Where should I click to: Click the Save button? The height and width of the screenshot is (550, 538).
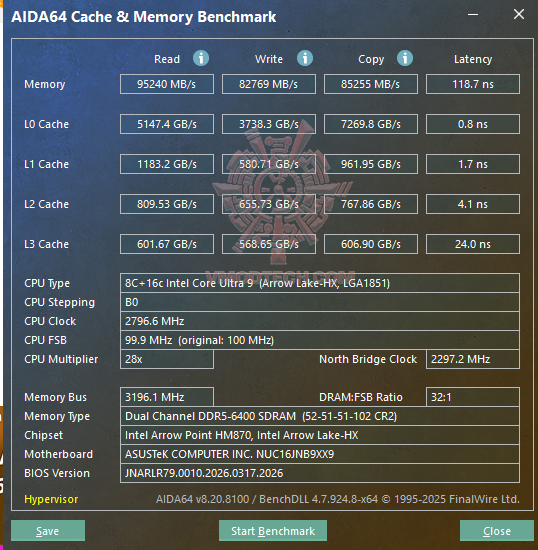click(x=48, y=531)
